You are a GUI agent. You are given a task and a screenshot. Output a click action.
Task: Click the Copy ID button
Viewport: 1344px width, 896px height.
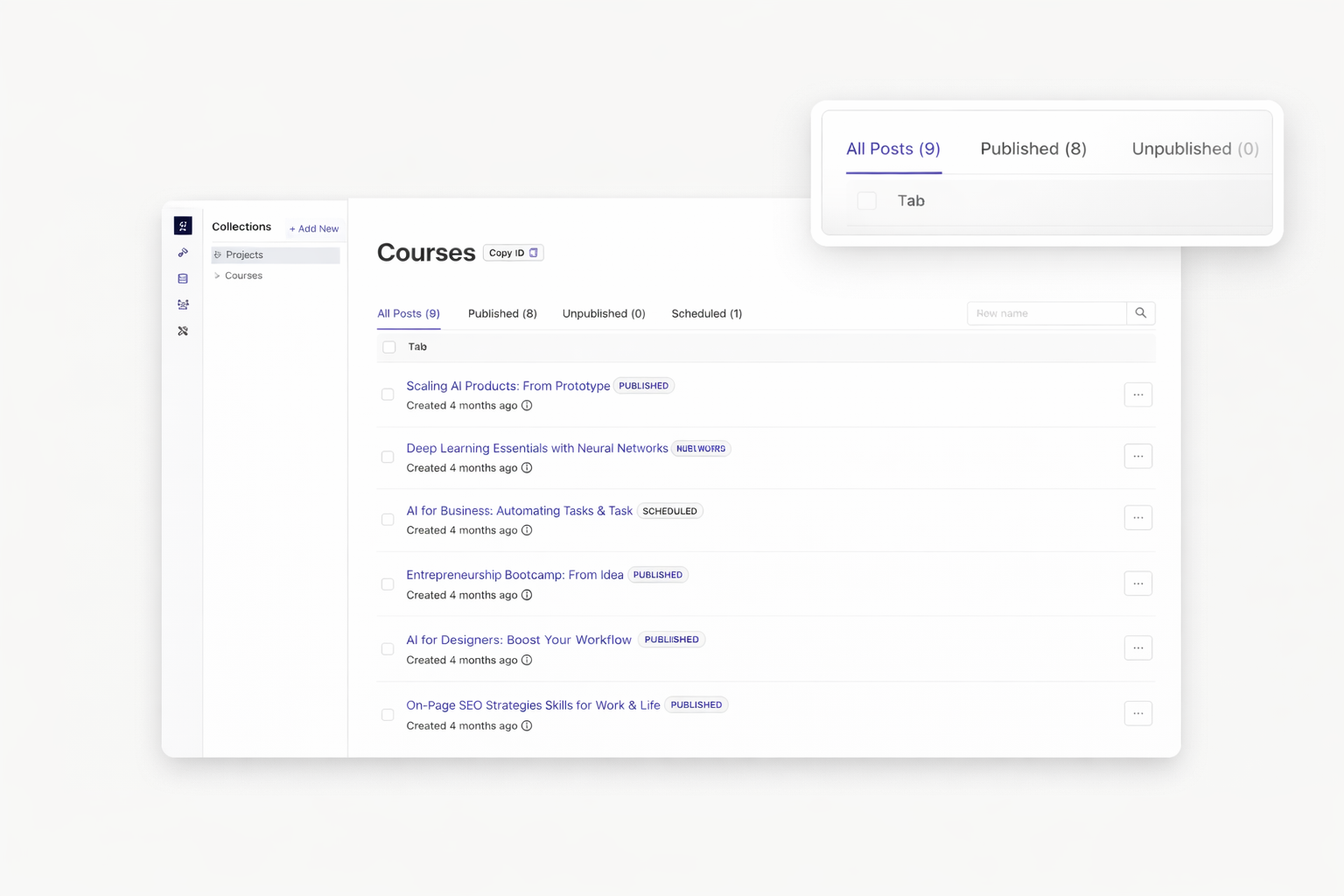point(513,253)
